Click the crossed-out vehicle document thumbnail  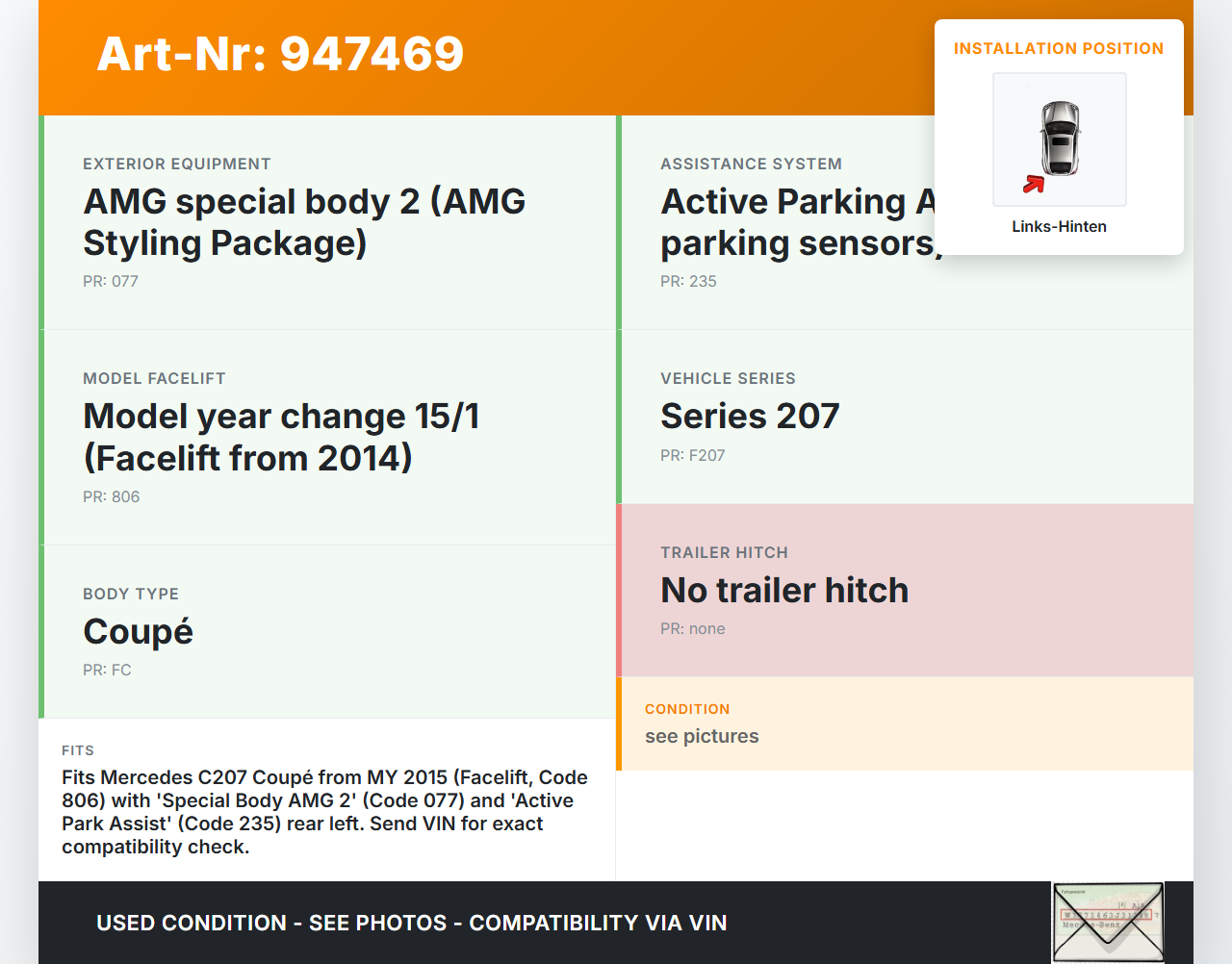tap(1108, 922)
